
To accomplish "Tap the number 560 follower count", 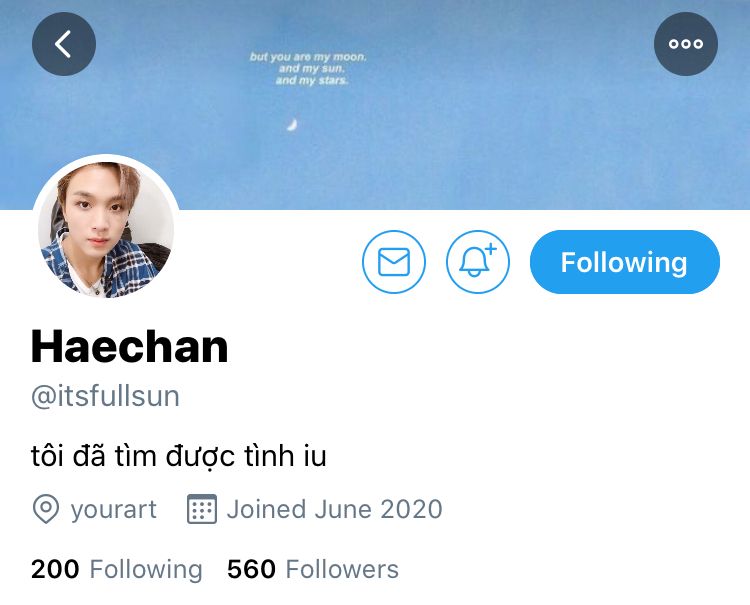I will coord(251,569).
